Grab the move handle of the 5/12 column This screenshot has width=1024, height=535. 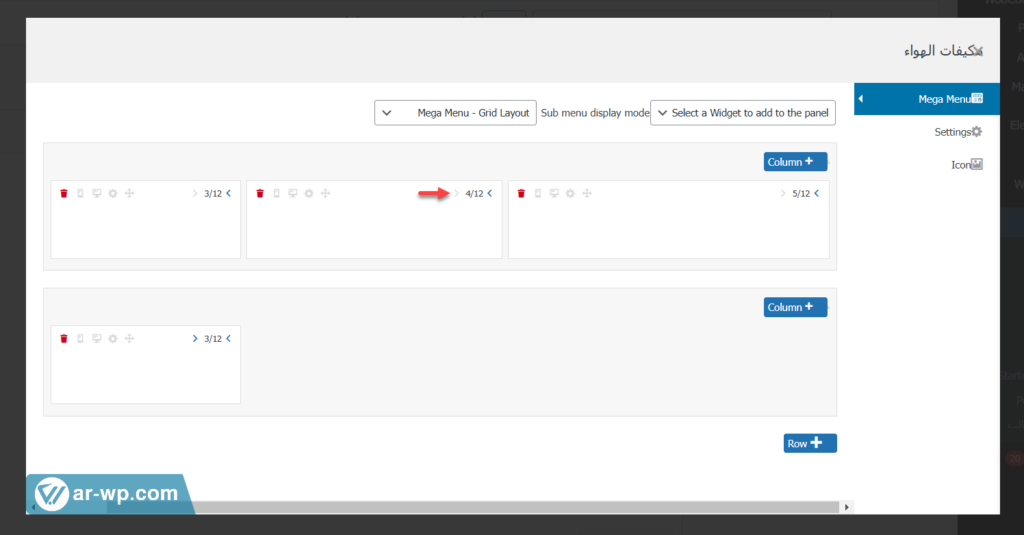(x=587, y=193)
